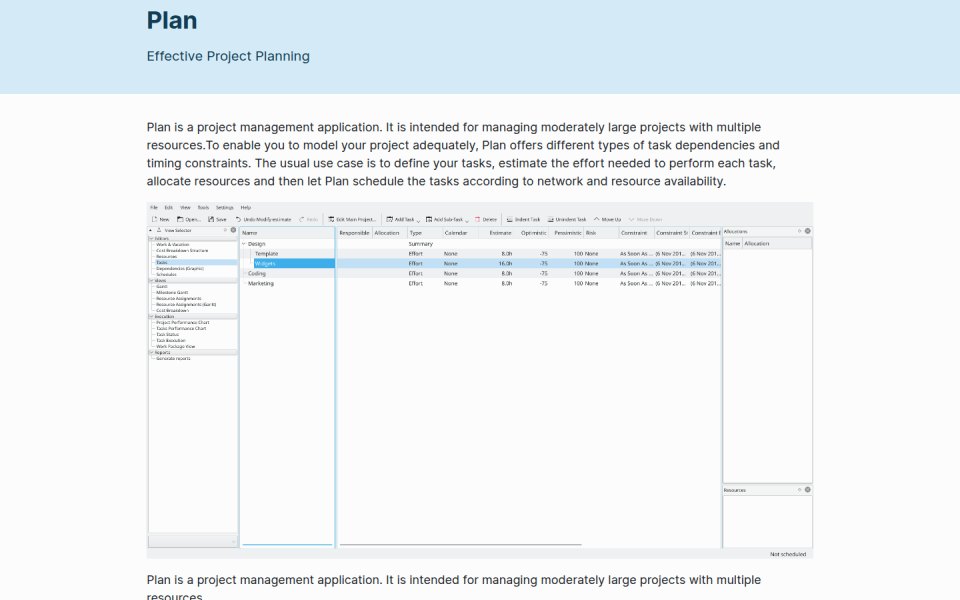960x600 pixels.
Task: Click the Save toolbar icon
Action: (211, 219)
